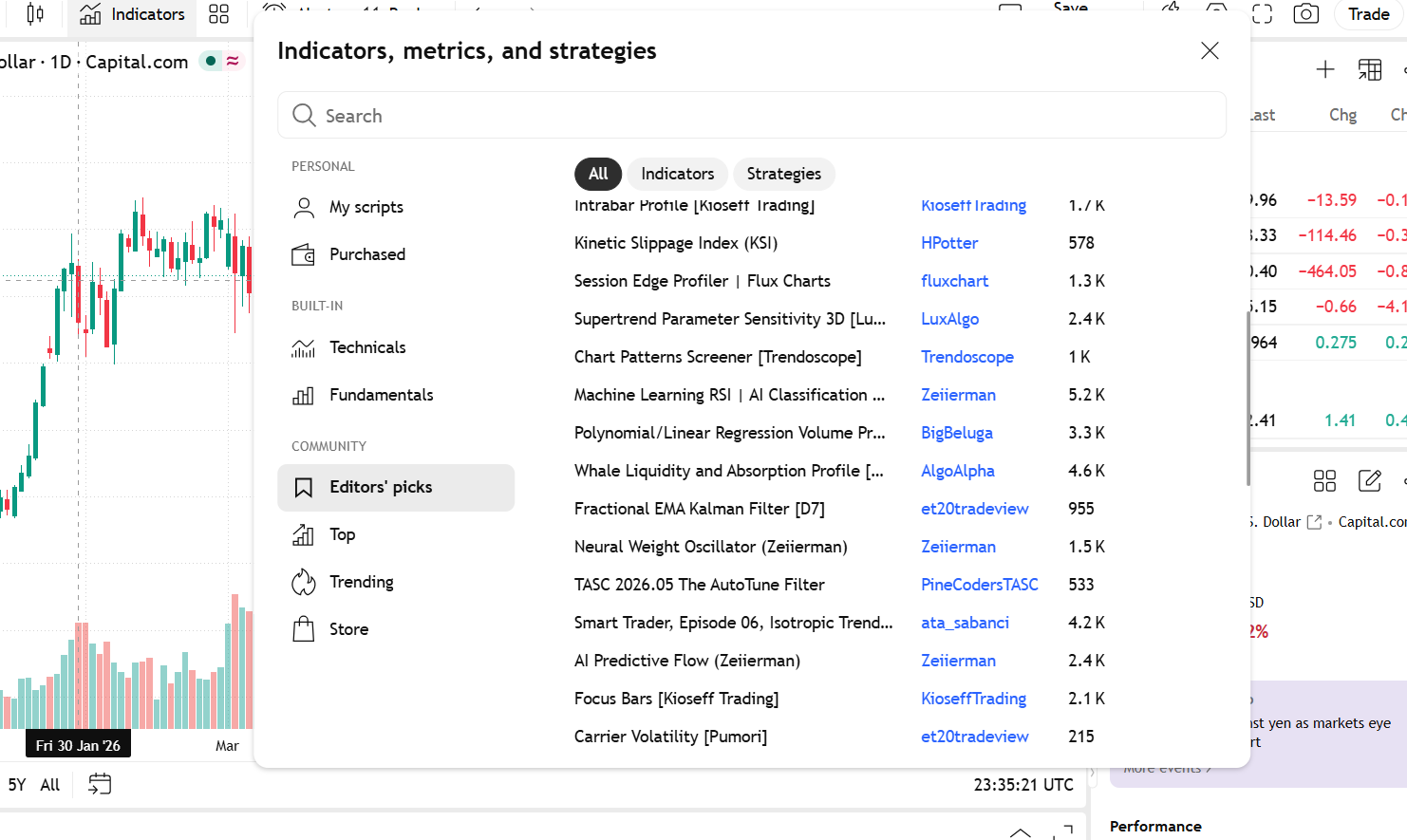Screen dimensions: 1407x840
Task: Open the Chg column header in watchlist
Action: click(1342, 115)
